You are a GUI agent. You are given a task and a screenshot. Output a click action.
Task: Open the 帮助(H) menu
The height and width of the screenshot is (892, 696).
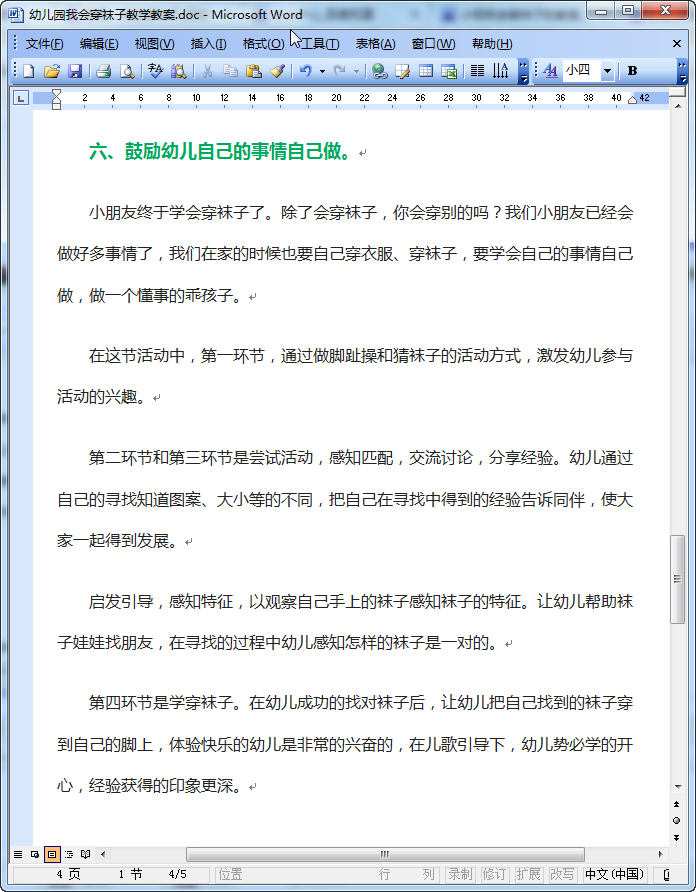coord(492,44)
